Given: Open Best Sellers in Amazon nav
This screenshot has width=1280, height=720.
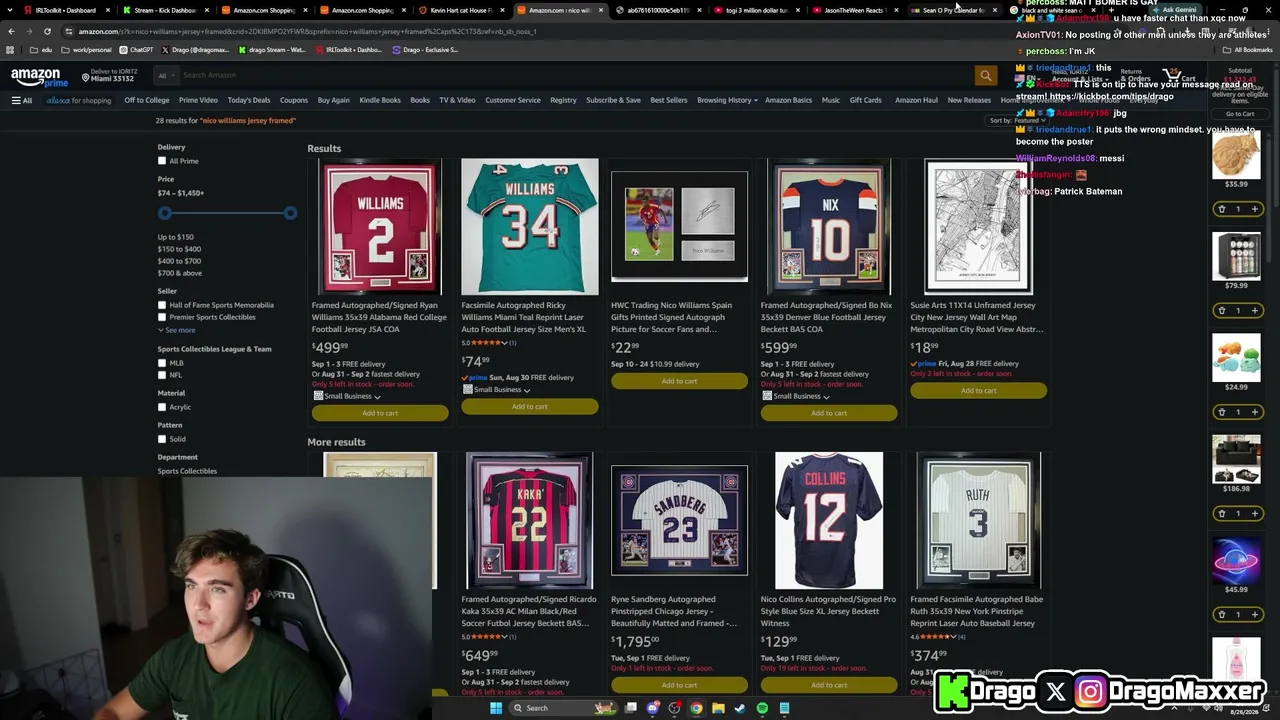Looking at the screenshot, I should (669, 100).
